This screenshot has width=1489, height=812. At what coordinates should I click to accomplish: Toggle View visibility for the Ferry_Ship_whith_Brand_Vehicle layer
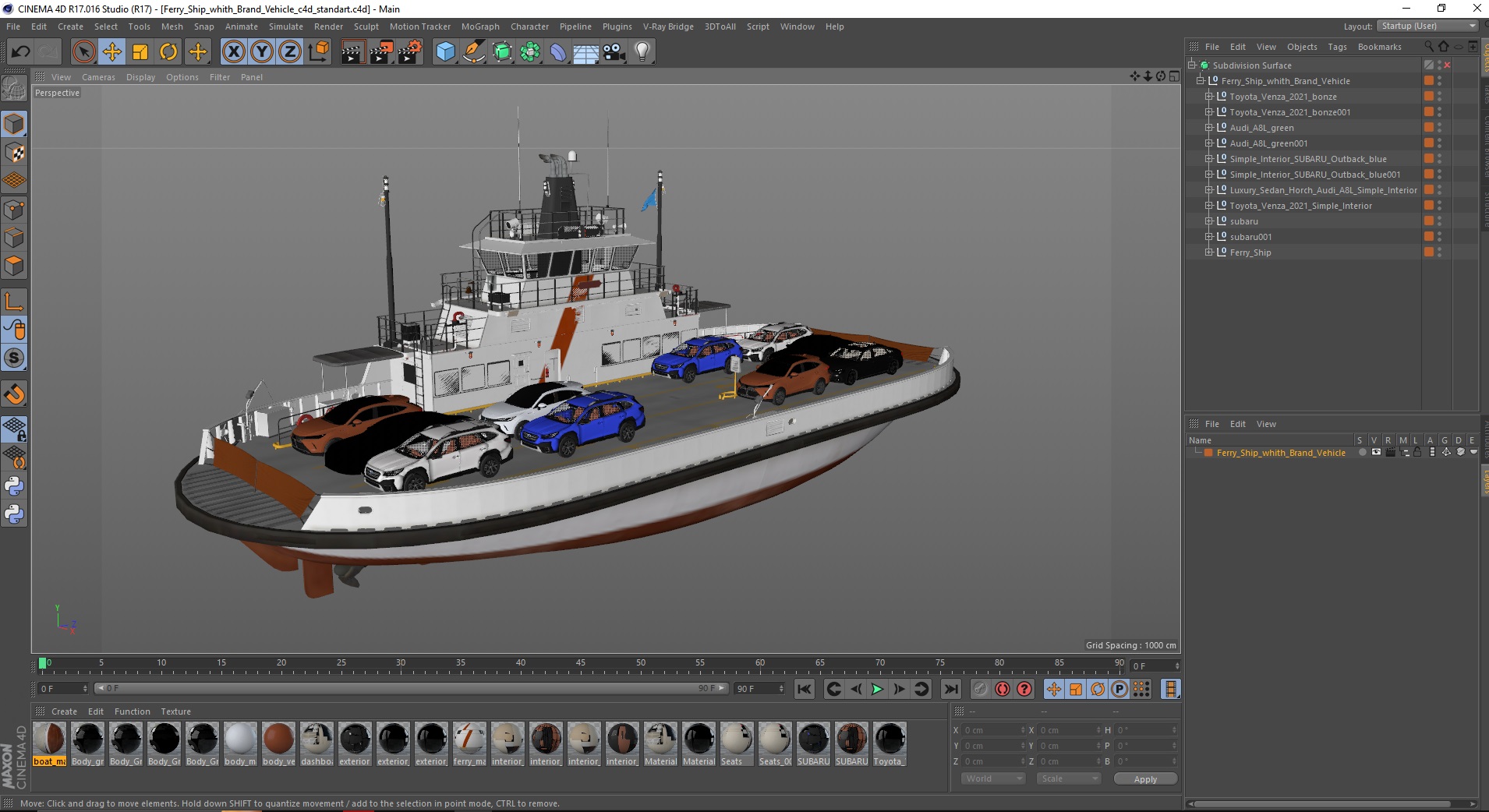1376,453
